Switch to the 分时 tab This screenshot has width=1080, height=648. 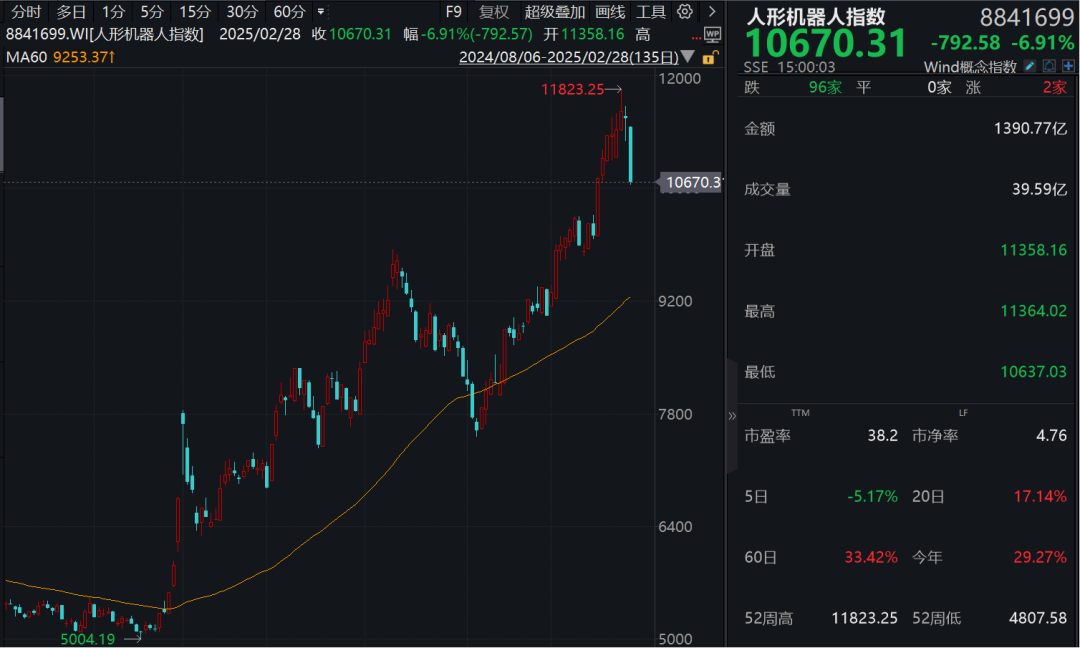pyautogui.click(x=26, y=12)
